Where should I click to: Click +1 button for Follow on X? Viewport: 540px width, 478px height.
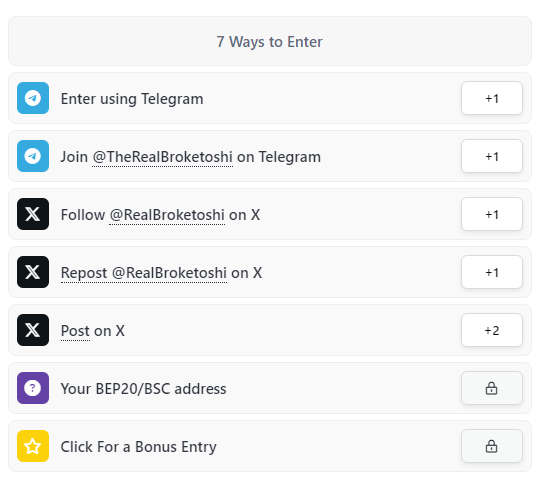click(492, 214)
